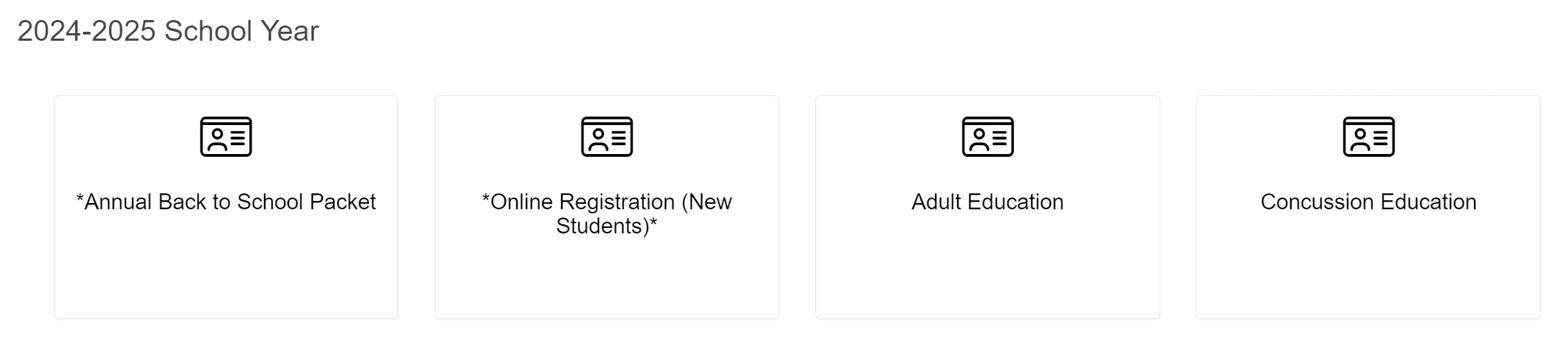Open the Concussion Education form link
Image resolution: width=1568 pixels, height=355 pixels.
[x=1368, y=202]
